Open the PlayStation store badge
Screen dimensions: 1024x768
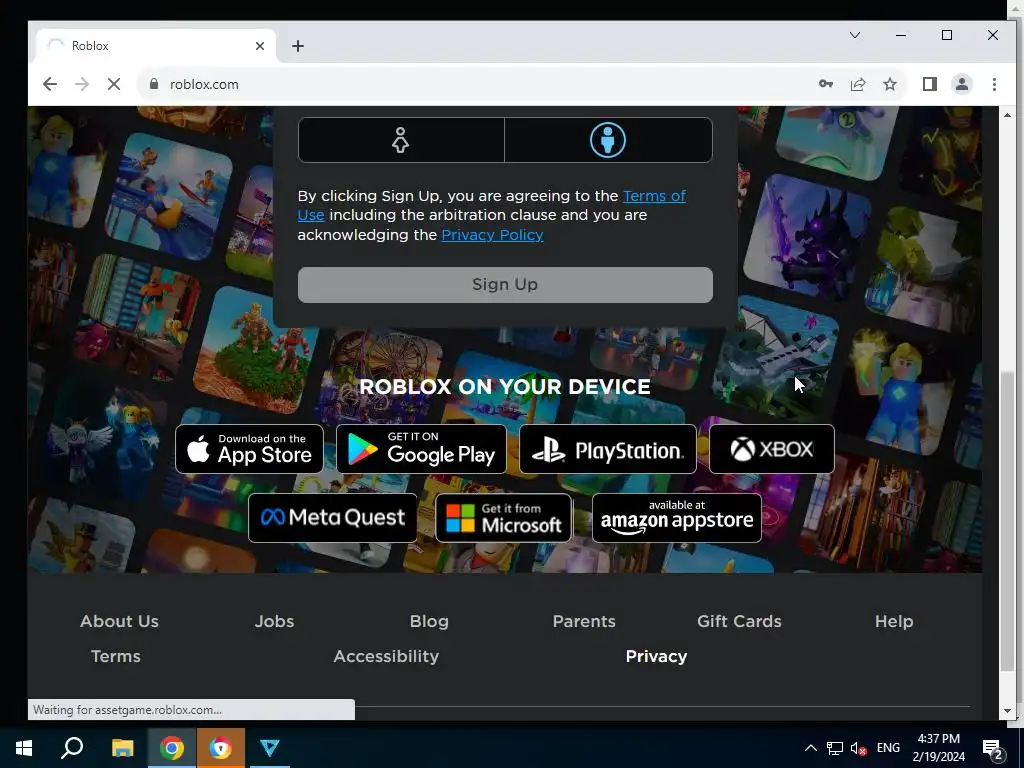pyautogui.click(x=608, y=449)
